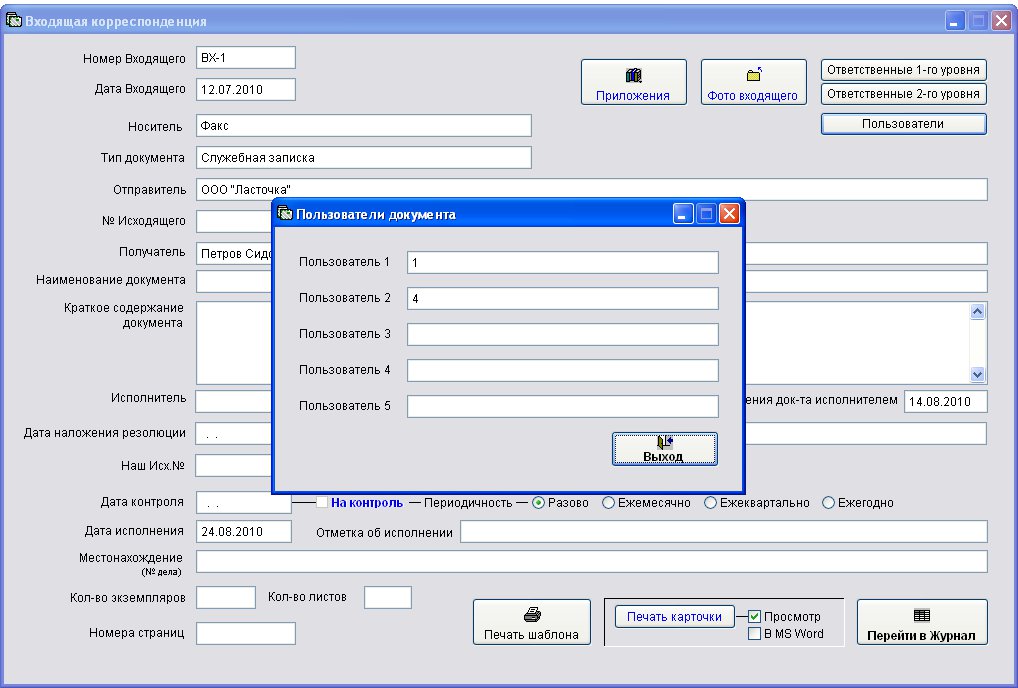
Task: Enable the На контроль checkbox
Action: [322, 503]
